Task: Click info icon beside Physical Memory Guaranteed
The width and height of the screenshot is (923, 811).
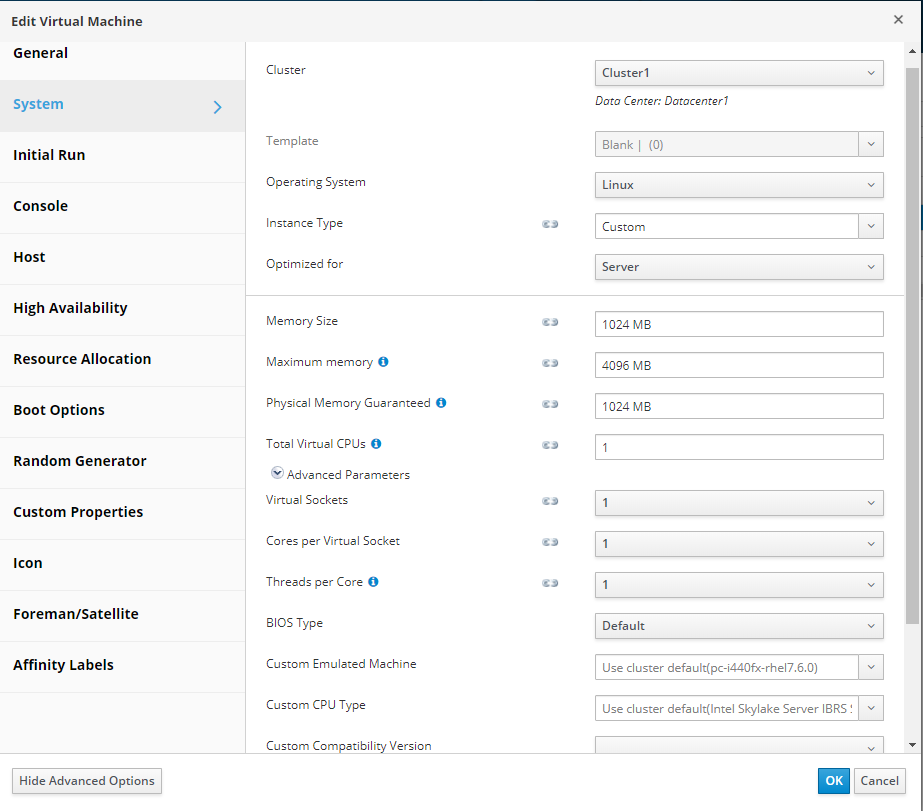Action: click(441, 403)
